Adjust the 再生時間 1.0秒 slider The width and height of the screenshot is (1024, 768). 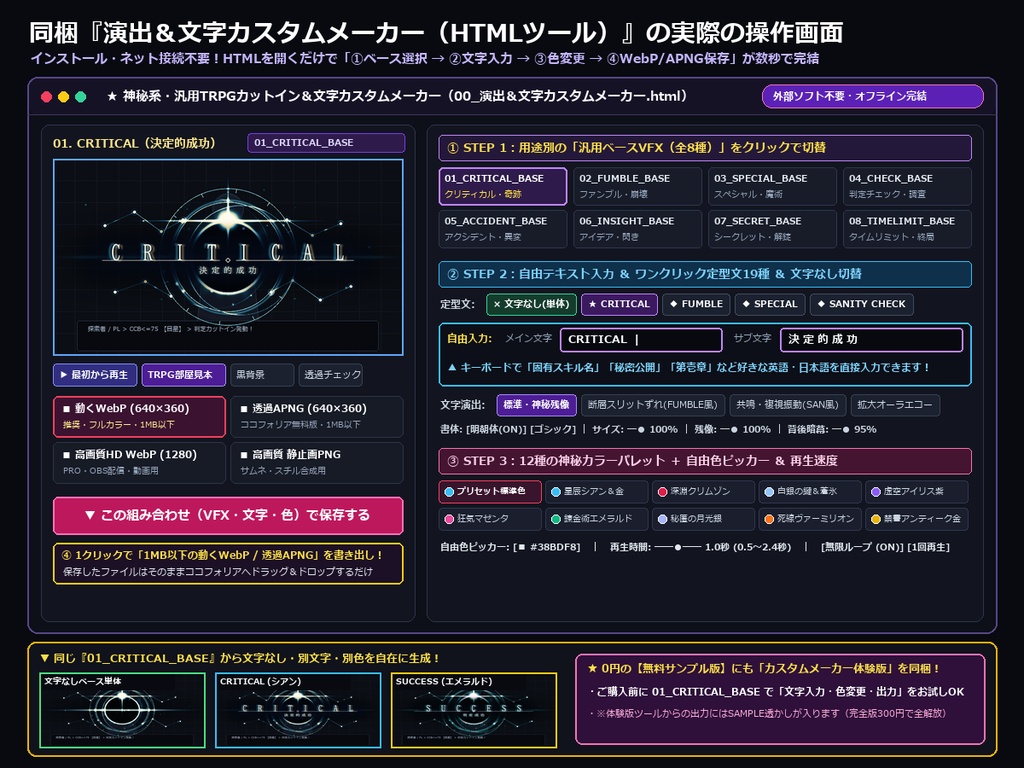tap(678, 547)
